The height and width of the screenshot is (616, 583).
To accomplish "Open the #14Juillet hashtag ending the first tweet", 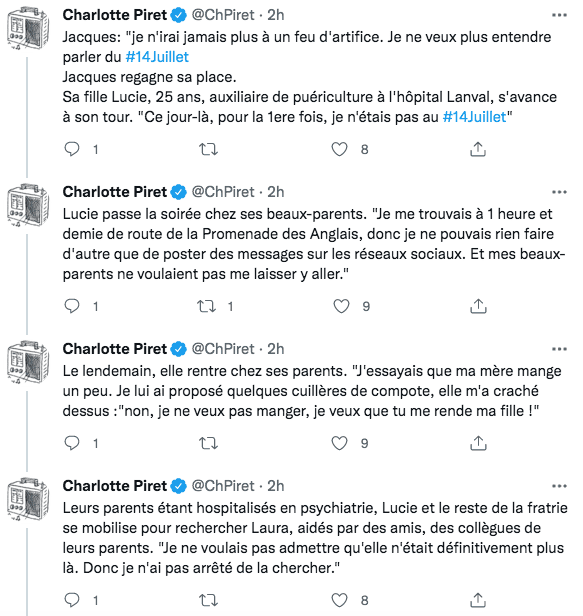I will pyautogui.click(x=475, y=117).
